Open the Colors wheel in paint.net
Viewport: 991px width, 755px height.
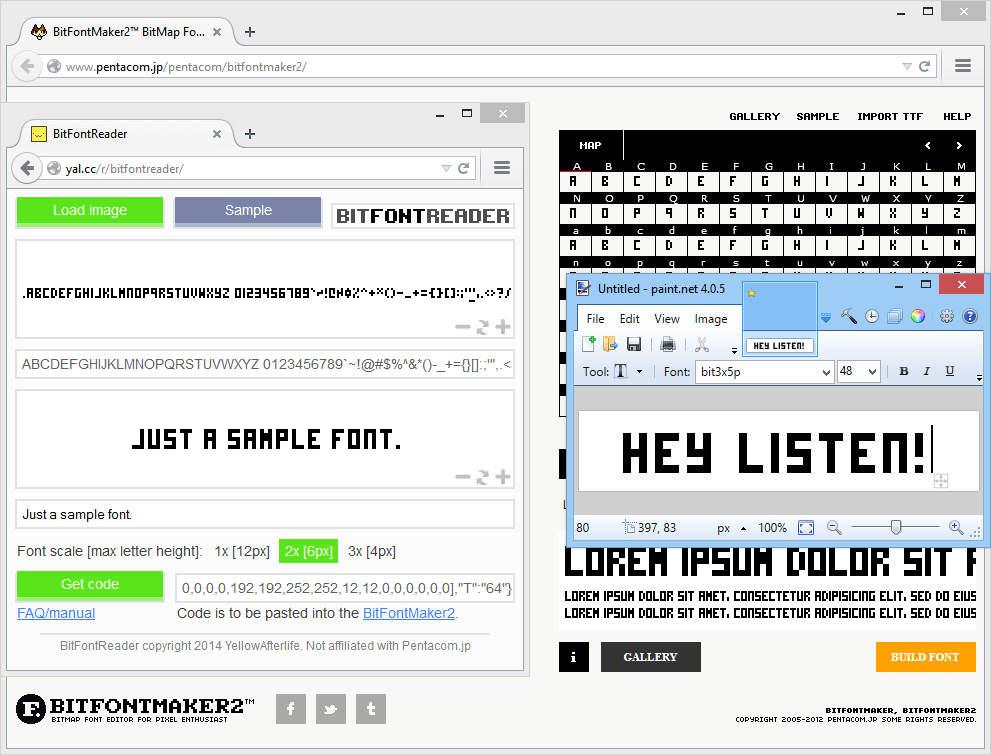tap(918, 316)
